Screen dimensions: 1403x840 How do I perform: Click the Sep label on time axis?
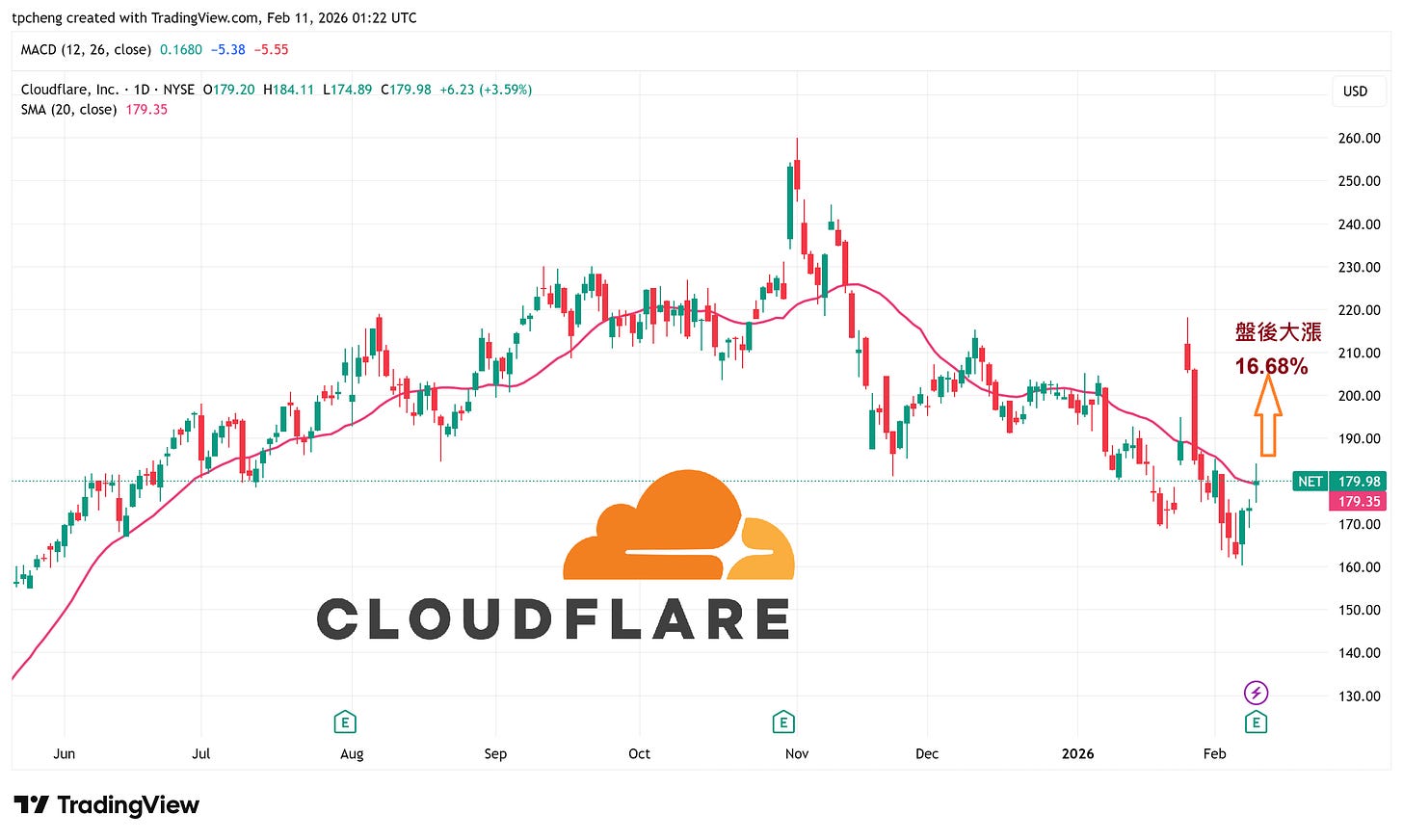(495, 754)
